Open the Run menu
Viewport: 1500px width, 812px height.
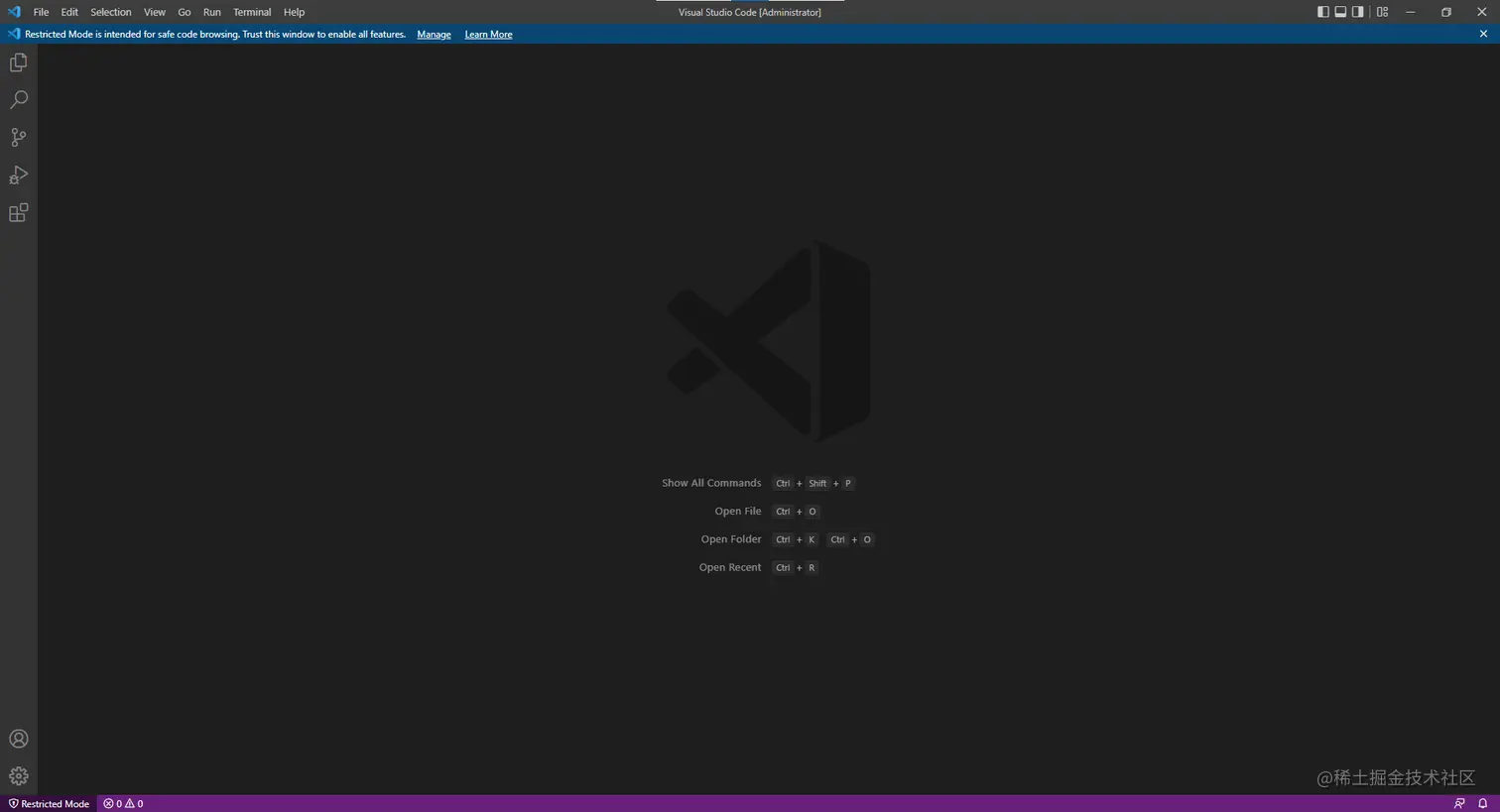click(212, 12)
